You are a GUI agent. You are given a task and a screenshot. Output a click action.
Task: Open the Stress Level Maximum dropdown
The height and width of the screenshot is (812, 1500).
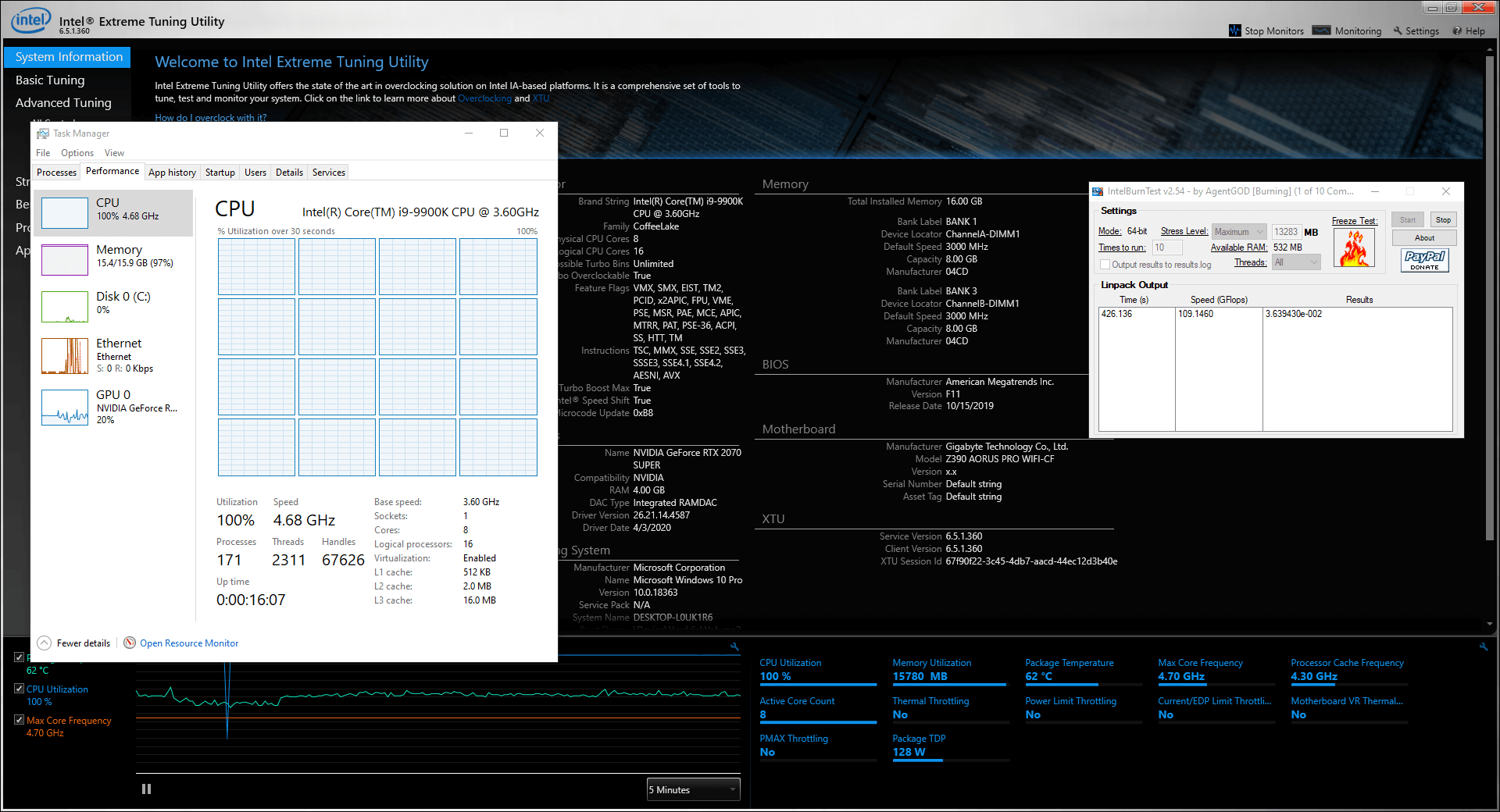[x=1239, y=232]
